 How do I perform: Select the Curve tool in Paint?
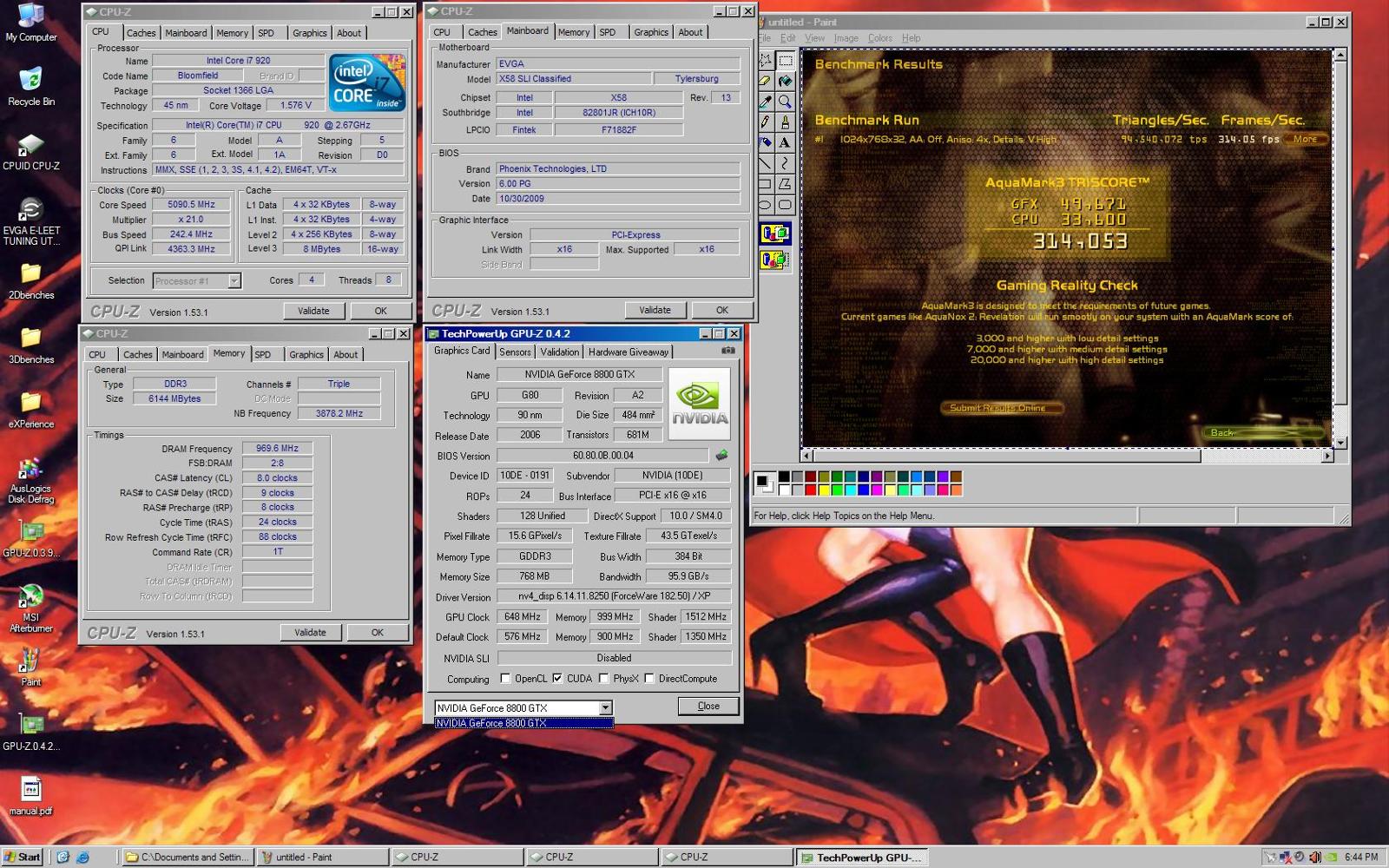785,163
